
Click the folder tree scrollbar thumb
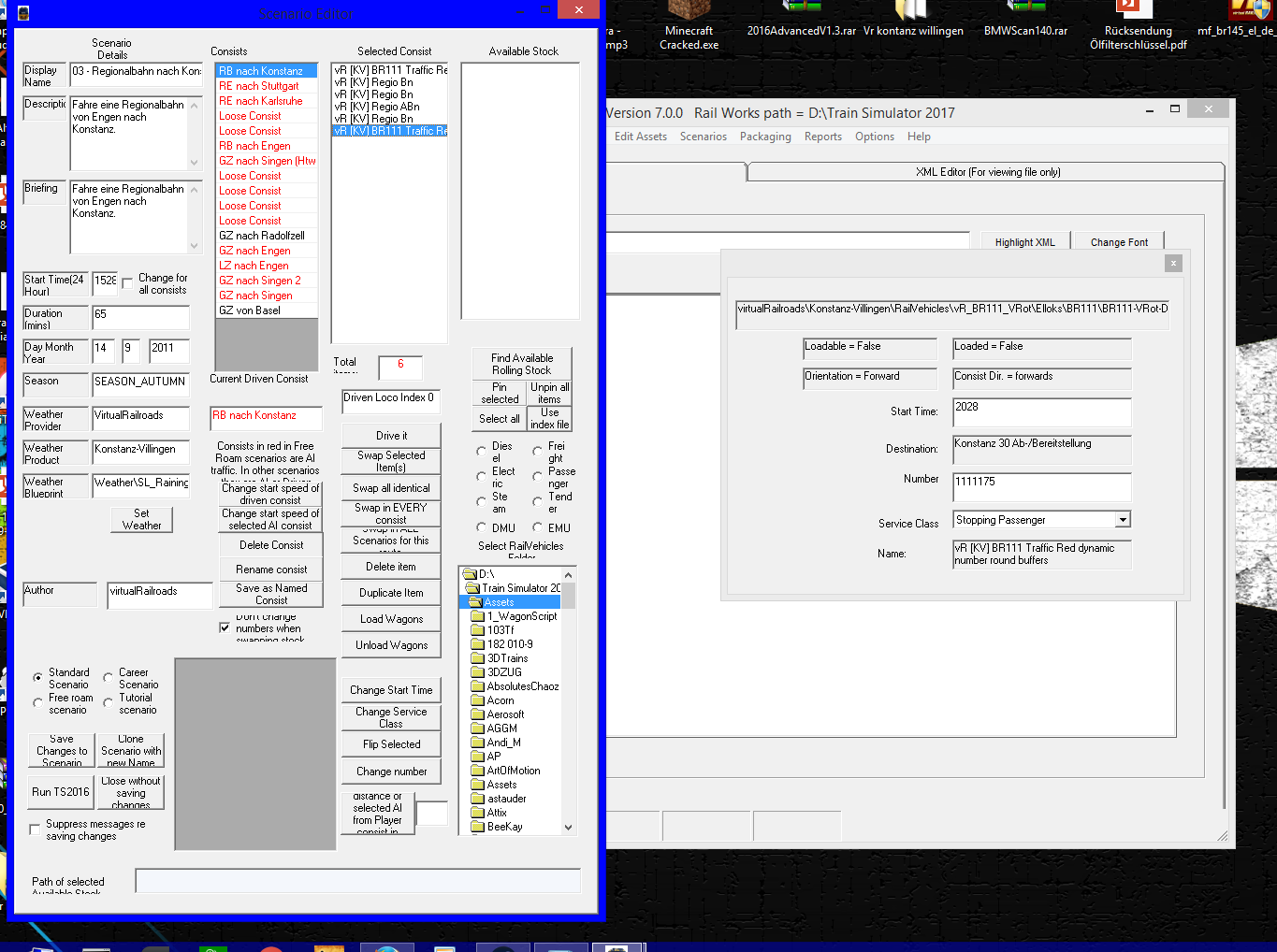coord(568,595)
